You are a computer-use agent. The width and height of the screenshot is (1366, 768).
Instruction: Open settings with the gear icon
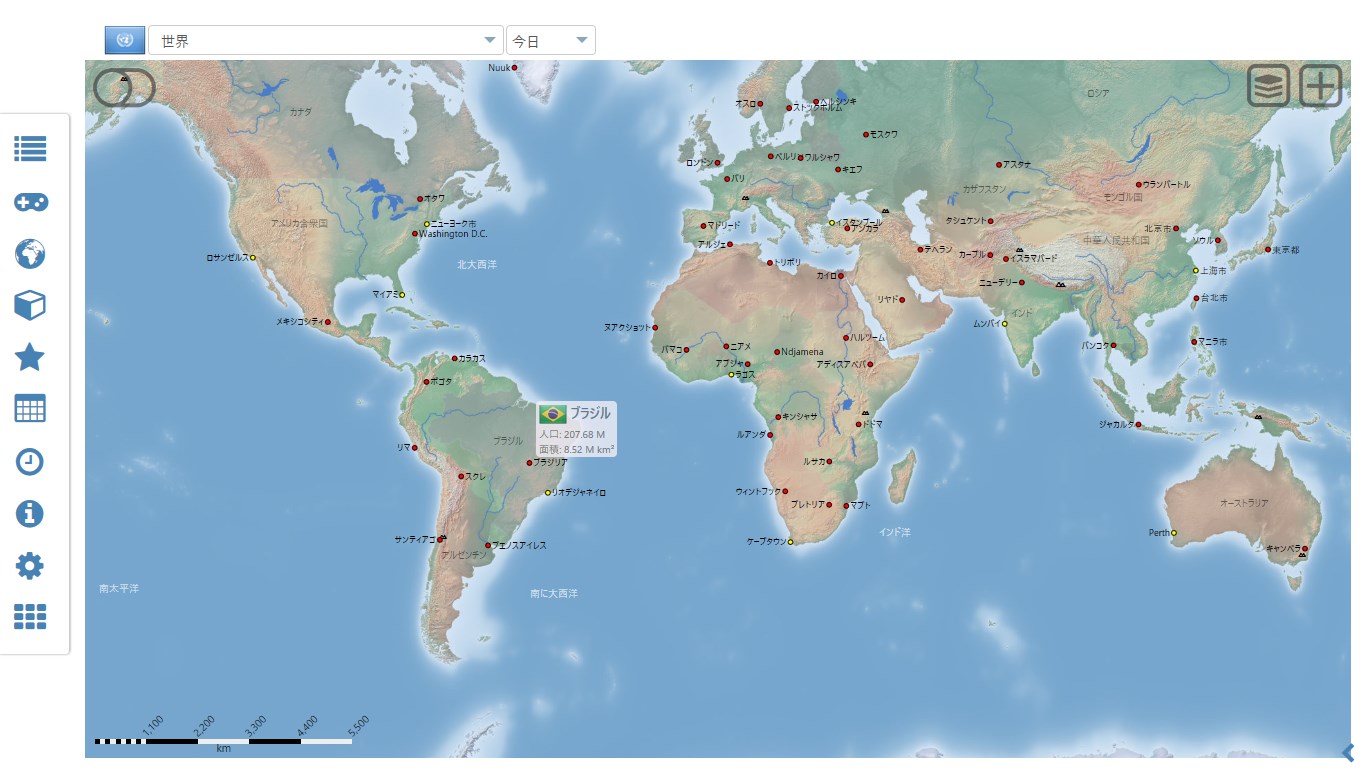(30, 565)
